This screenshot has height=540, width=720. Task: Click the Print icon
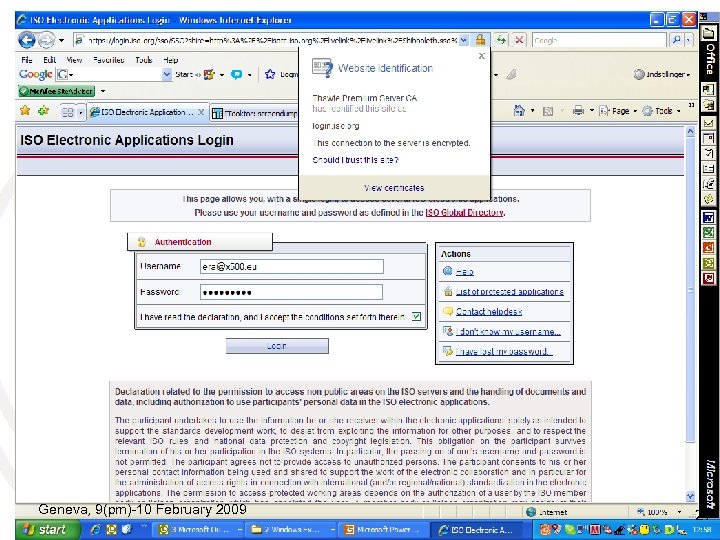coord(579,111)
